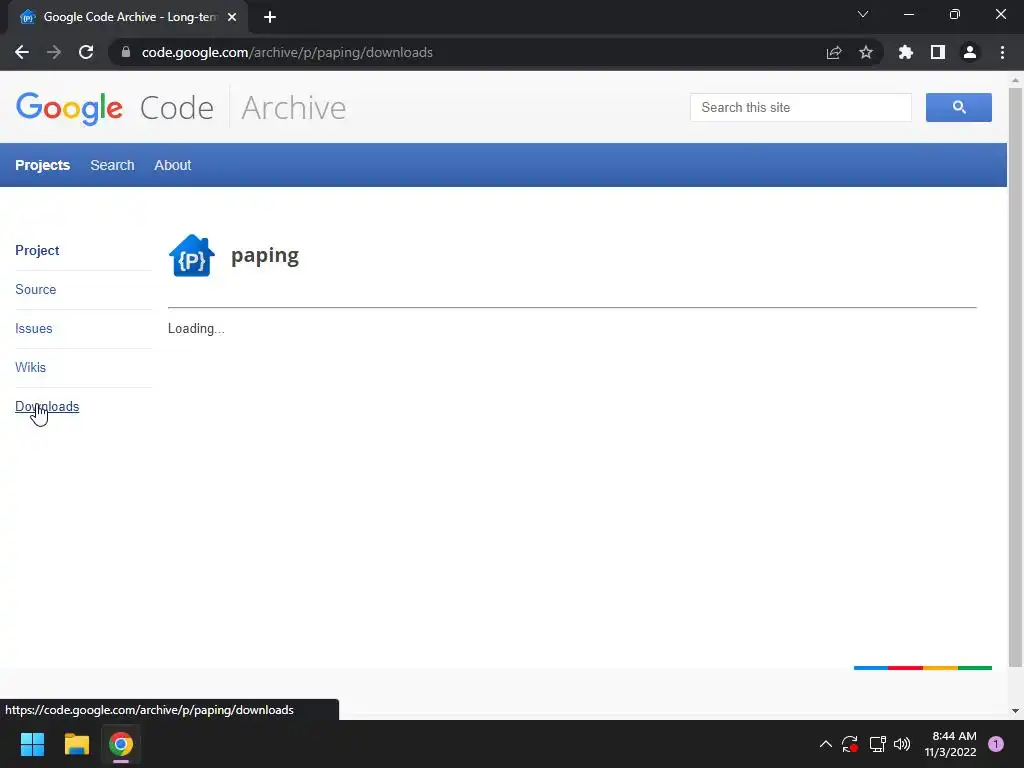Screen dimensions: 1024x768
Task: Close the Google Code Archive tab
Action: pos(232,17)
